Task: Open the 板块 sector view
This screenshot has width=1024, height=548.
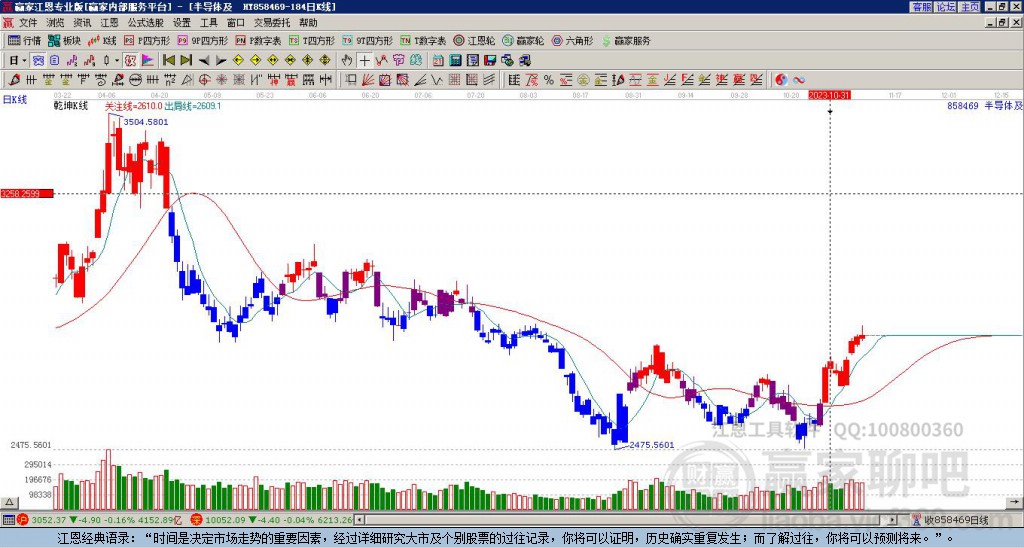Action: point(64,40)
